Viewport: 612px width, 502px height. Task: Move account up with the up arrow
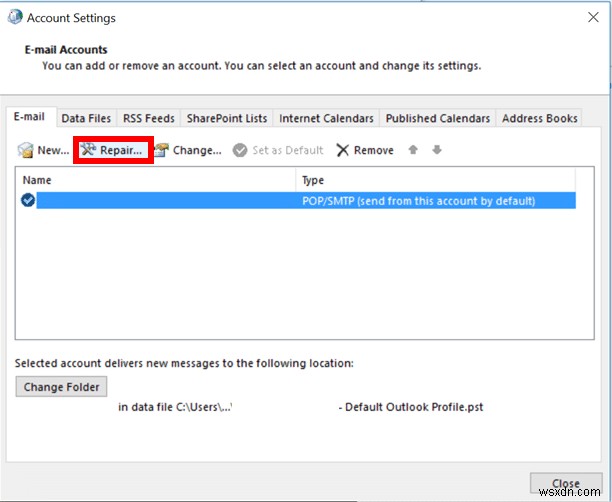click(413, 150)
